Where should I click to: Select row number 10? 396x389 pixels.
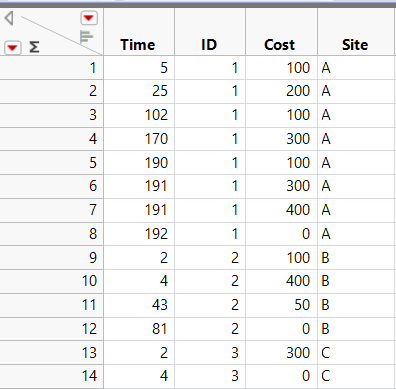click(52, 281)
